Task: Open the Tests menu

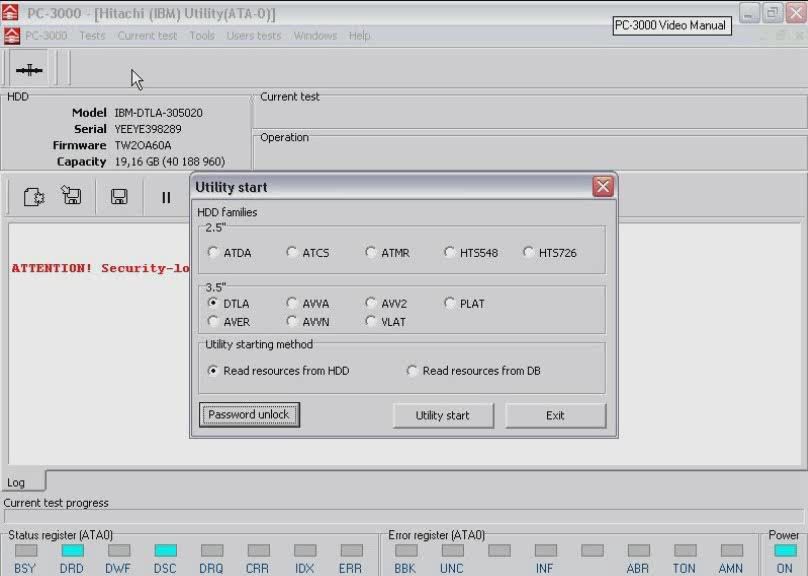Action: pyautogui.click(x=92, y=36)
